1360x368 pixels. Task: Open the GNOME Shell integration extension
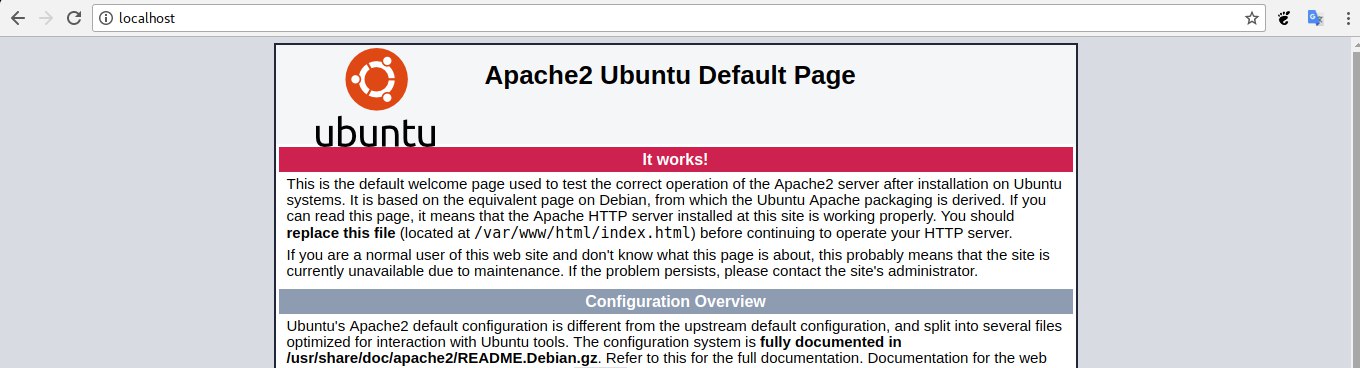pyautogui.click(x=1286, y=18)
